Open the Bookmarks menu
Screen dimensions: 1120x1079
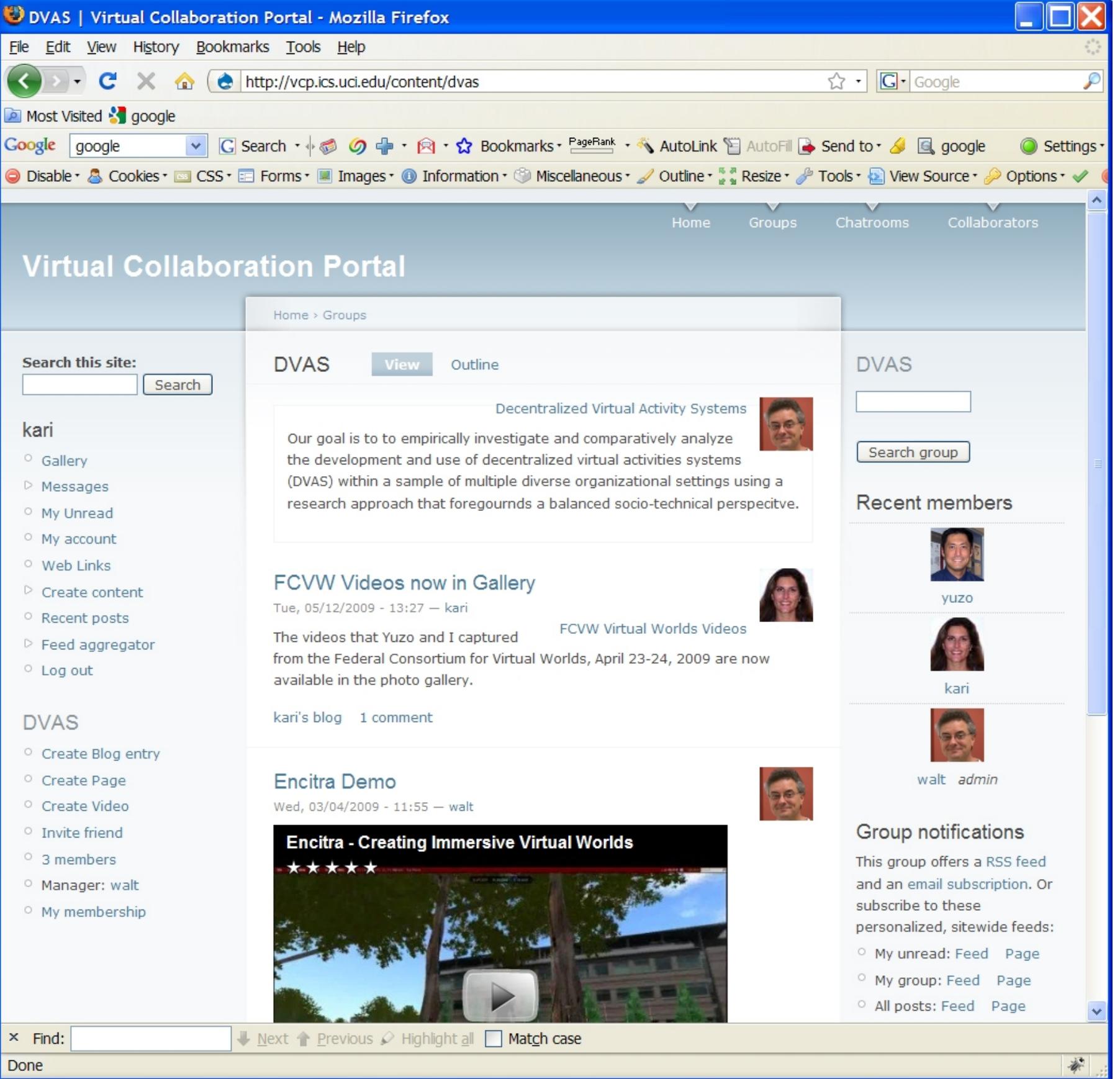pos(232,47)
